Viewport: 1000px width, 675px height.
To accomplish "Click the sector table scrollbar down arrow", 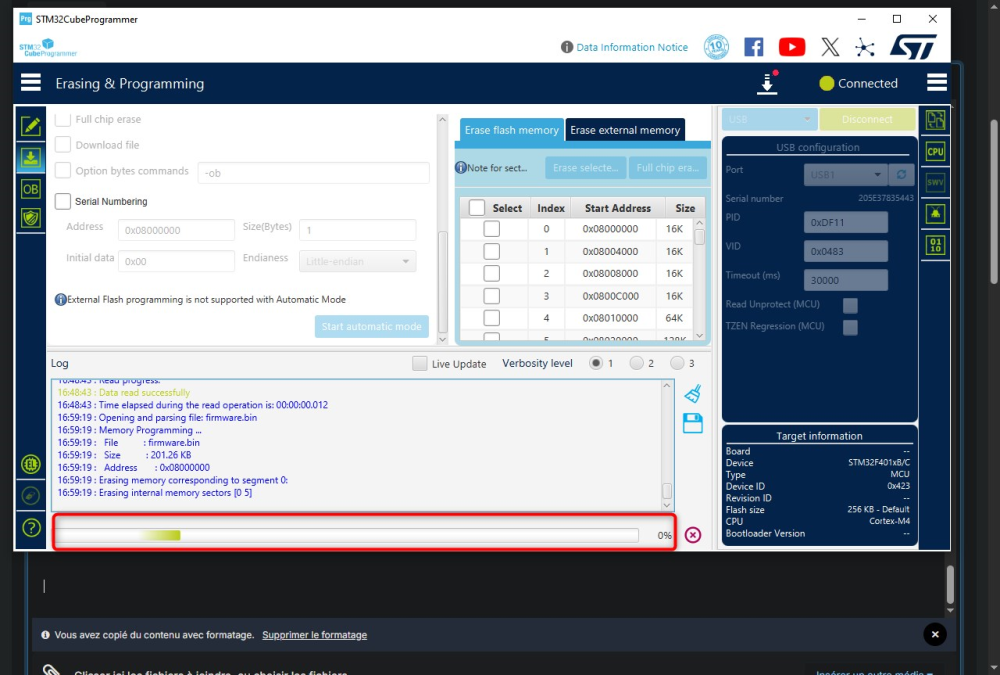I will [700, 336].
